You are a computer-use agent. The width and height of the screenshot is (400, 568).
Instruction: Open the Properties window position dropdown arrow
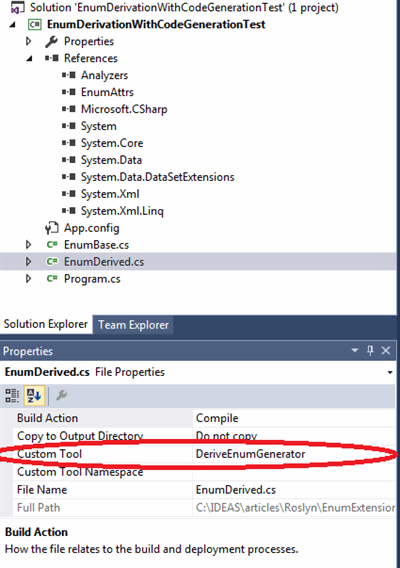coord(355,350)
